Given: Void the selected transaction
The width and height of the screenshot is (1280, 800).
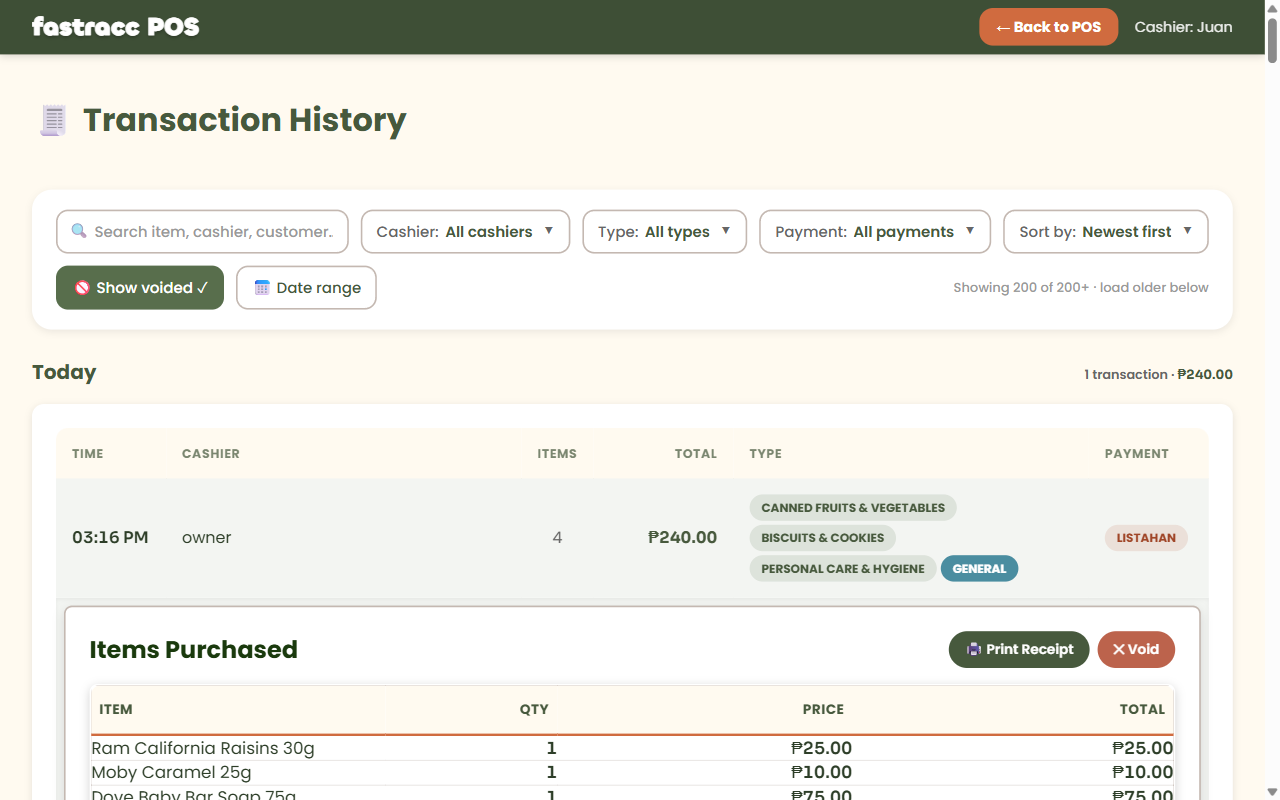Looking at the screenshot, I should click(x=1136, y=649).
